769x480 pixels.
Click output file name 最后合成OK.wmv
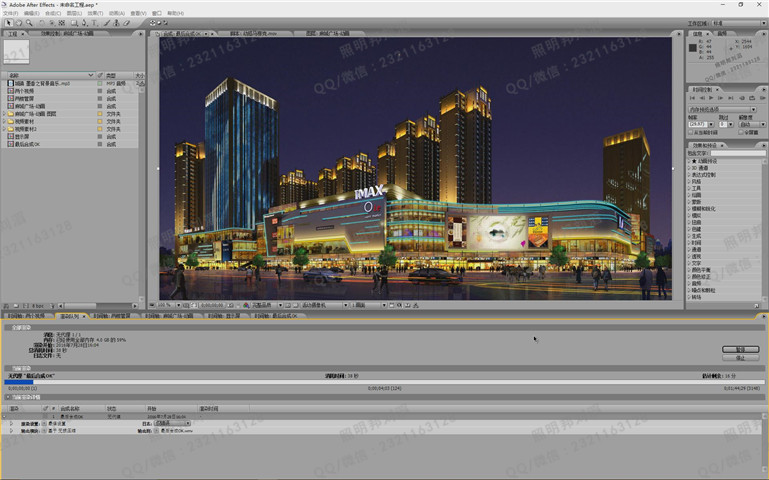click(177, 430)
